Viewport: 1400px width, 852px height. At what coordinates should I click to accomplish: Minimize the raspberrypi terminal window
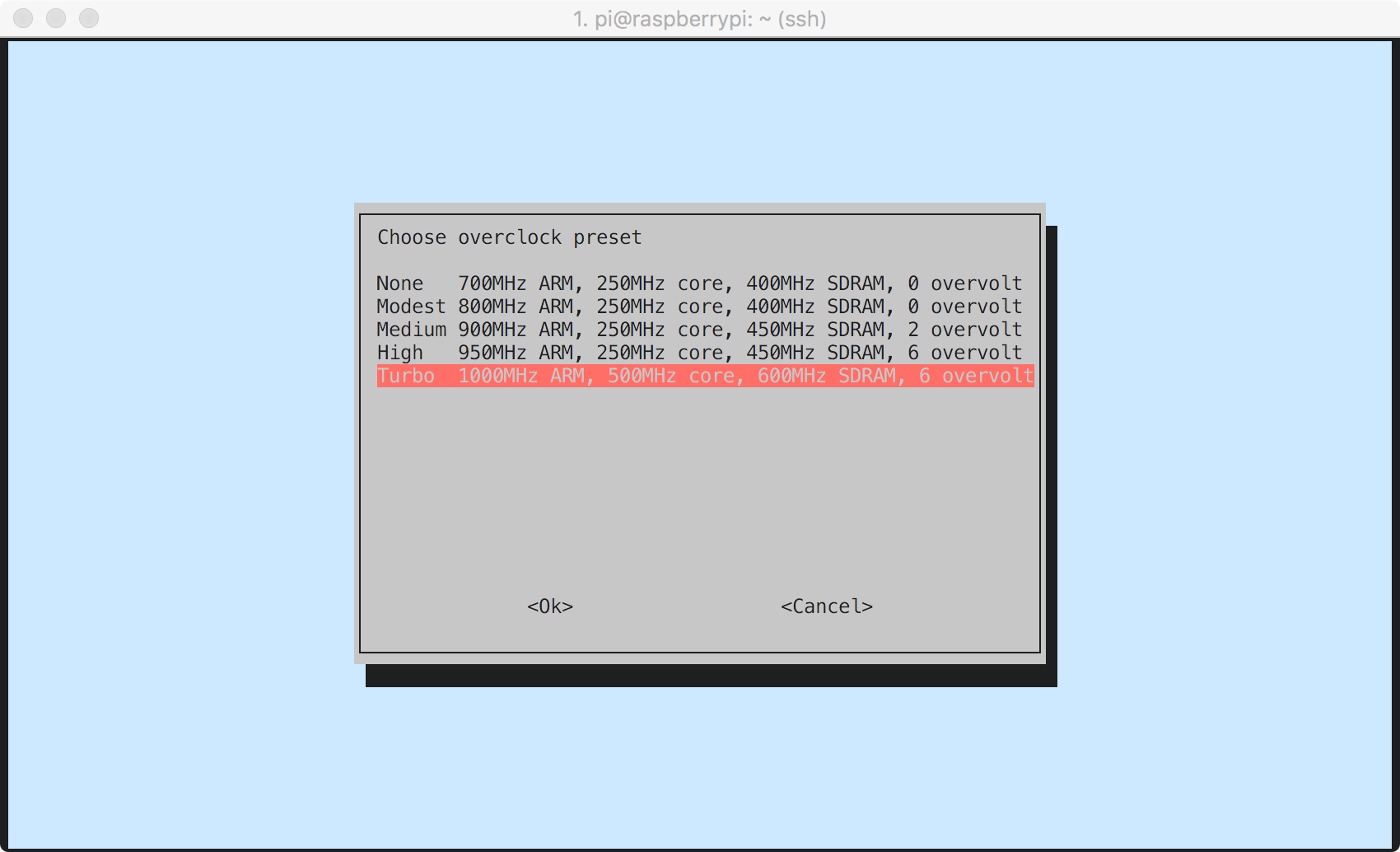click(x=56, y=18)
